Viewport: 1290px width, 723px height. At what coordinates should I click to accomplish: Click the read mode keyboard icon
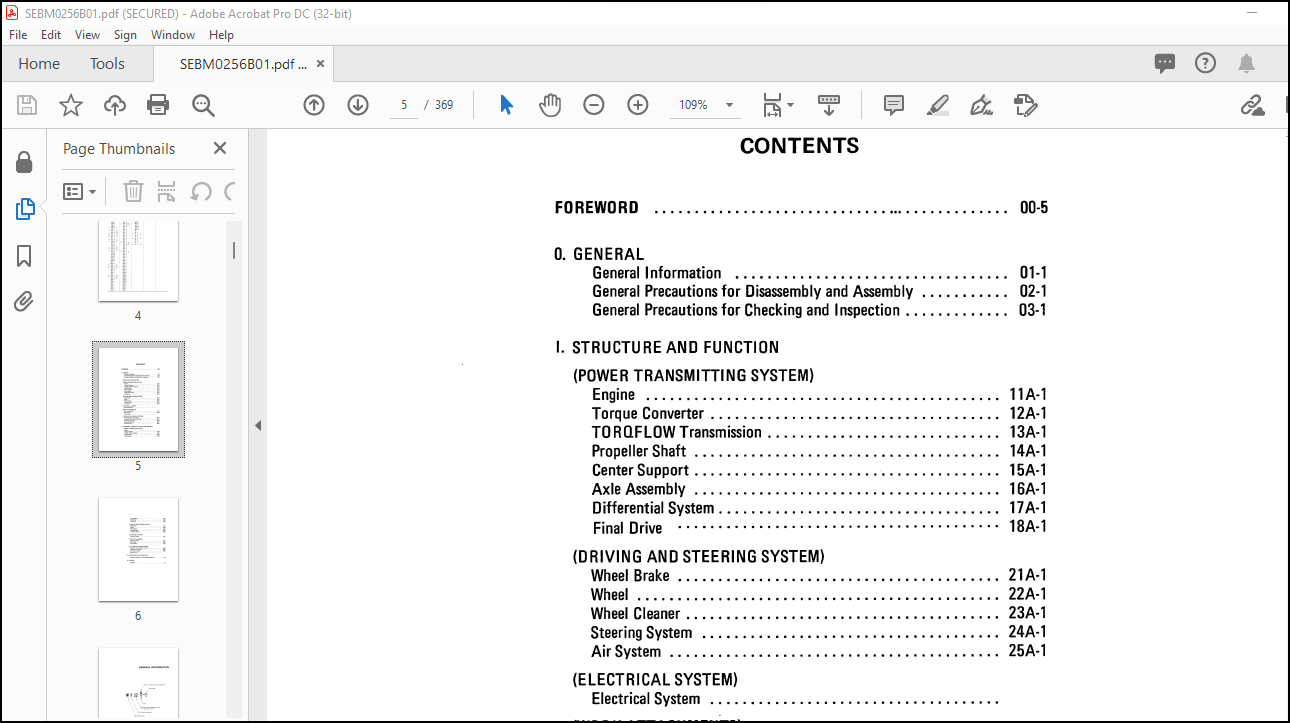(x=829, y=105)
